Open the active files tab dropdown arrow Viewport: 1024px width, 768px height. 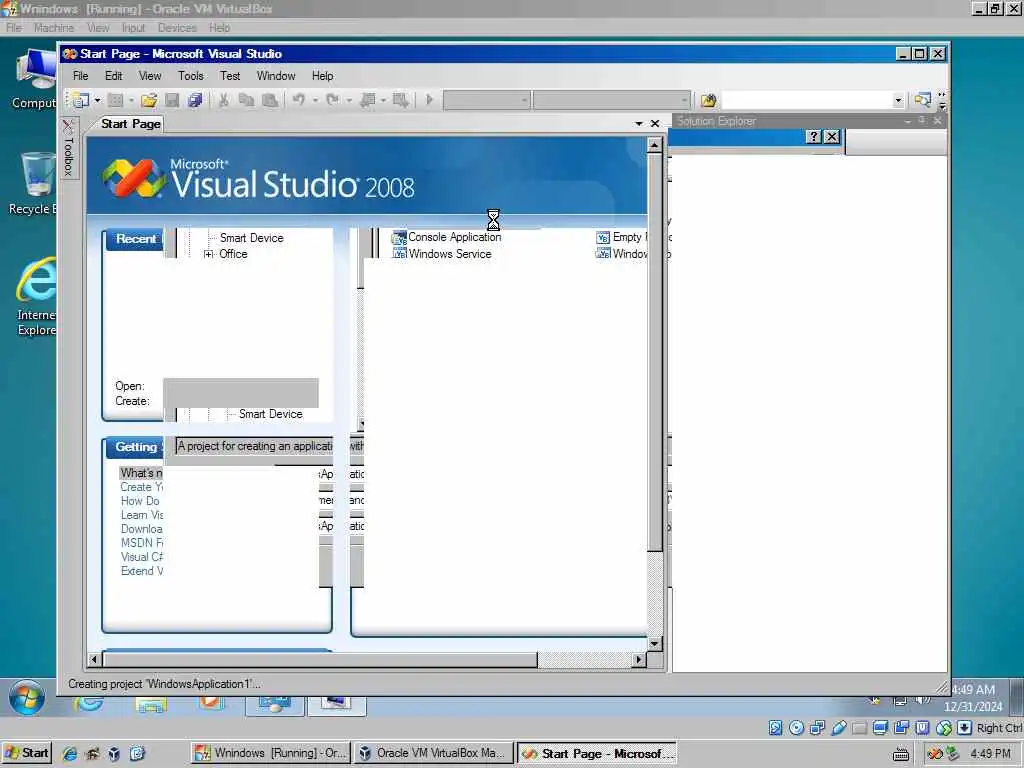[639, 123]
